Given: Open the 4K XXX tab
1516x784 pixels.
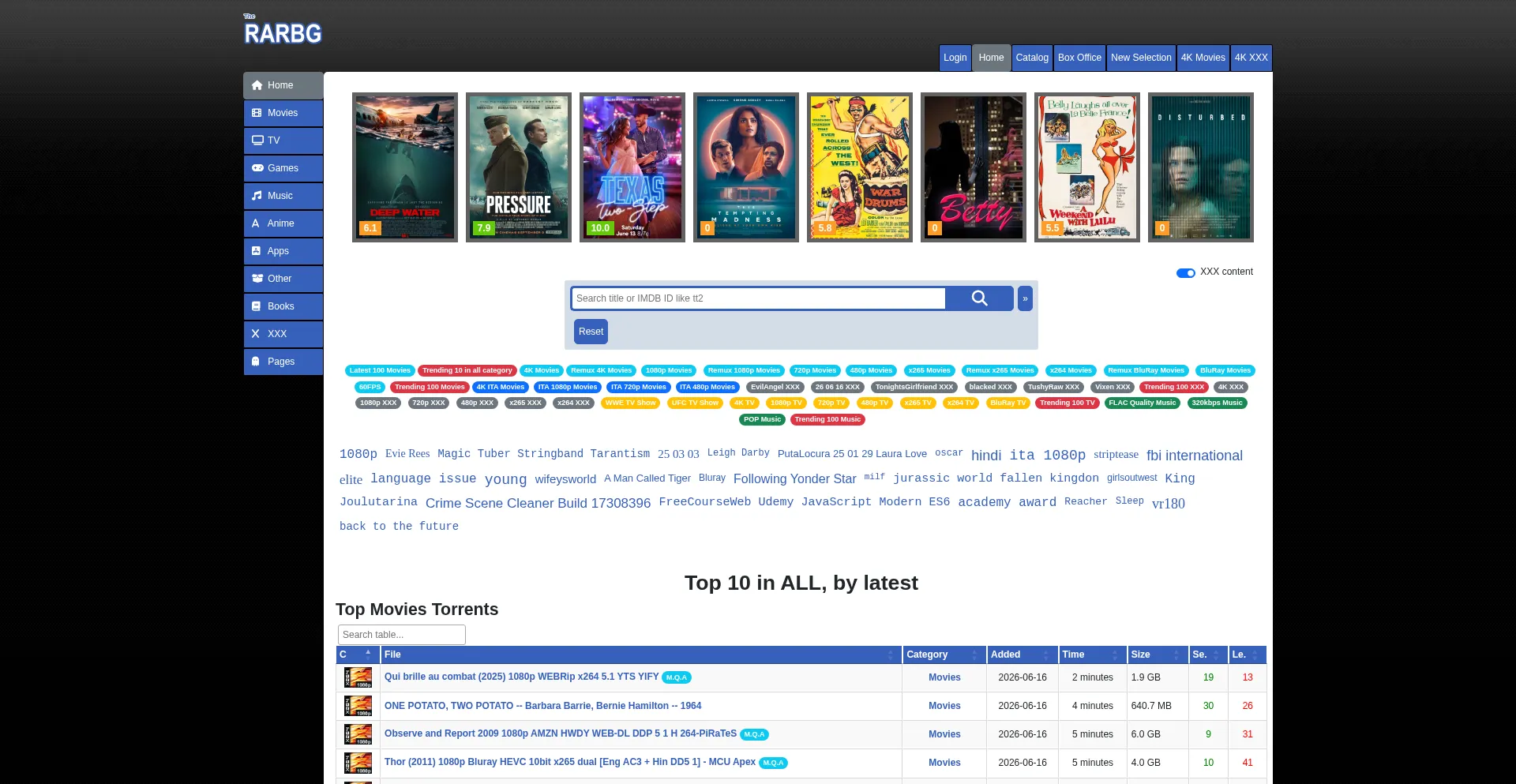Looking at the screenshot, I should (x=1251, y=58).
